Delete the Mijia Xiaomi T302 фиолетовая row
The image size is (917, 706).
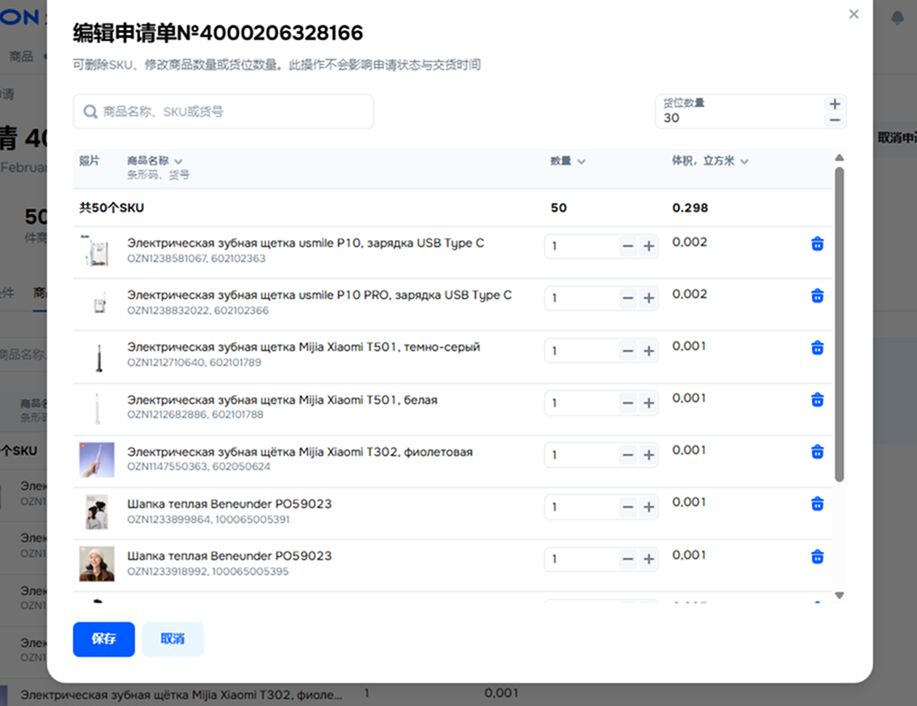(817, 452)
